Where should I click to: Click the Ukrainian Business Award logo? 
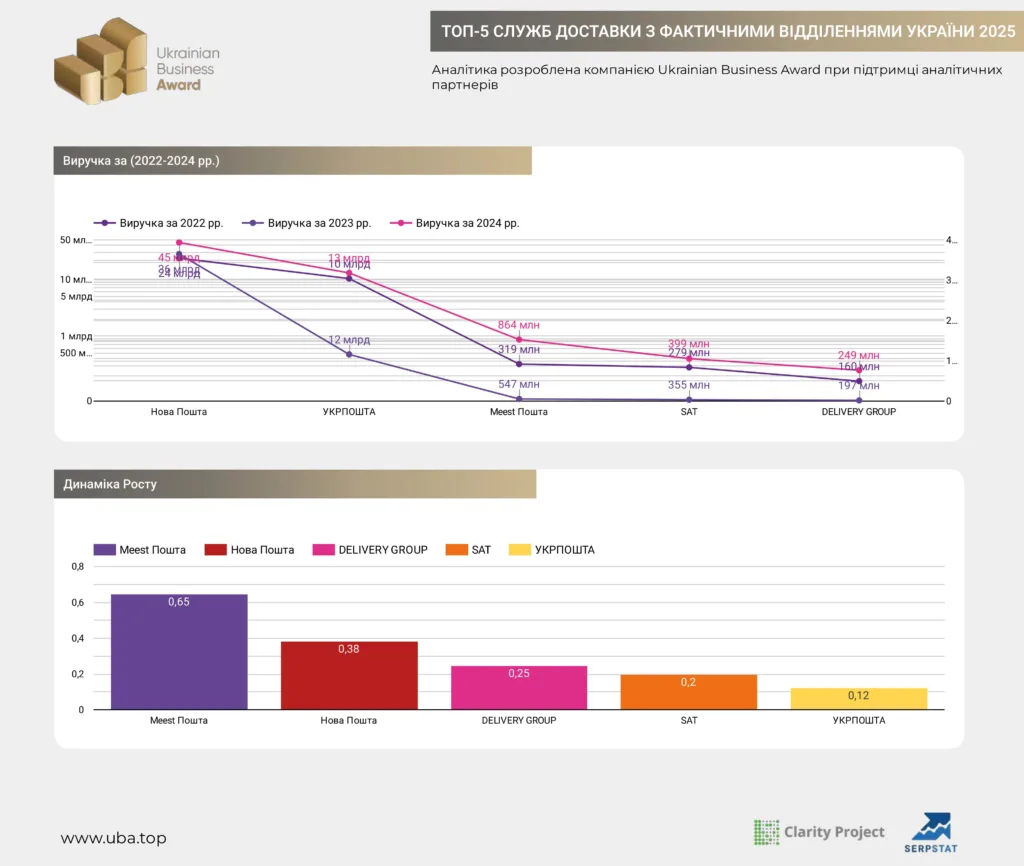coord(137,61)
